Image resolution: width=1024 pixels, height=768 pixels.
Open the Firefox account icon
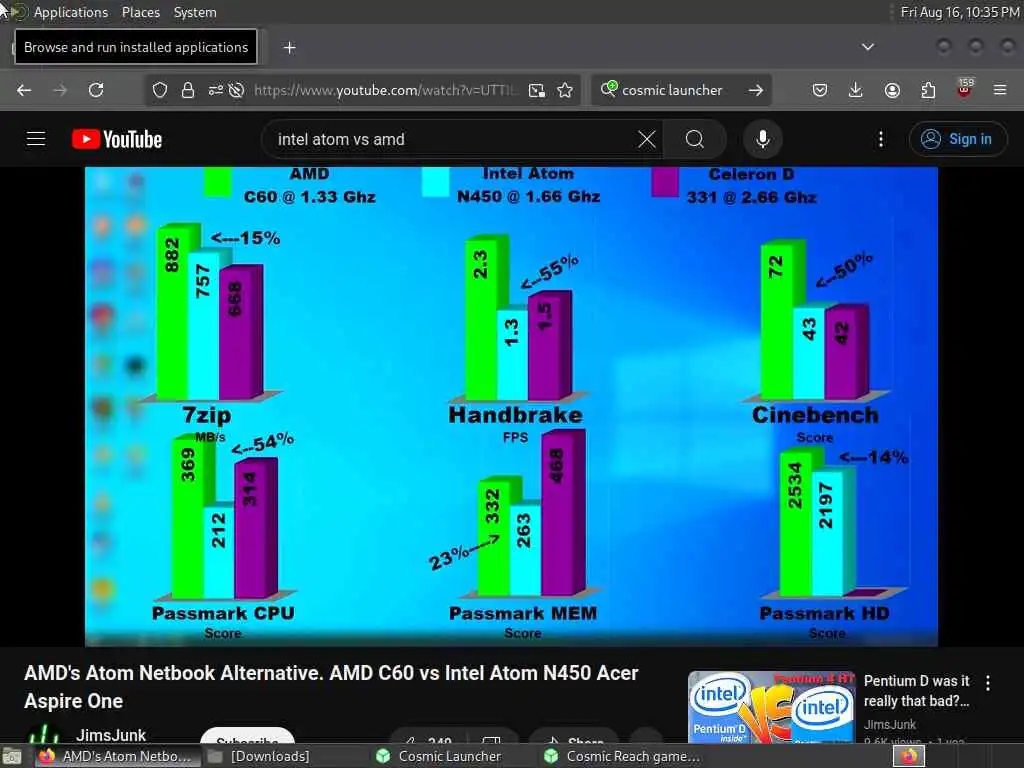892,90
